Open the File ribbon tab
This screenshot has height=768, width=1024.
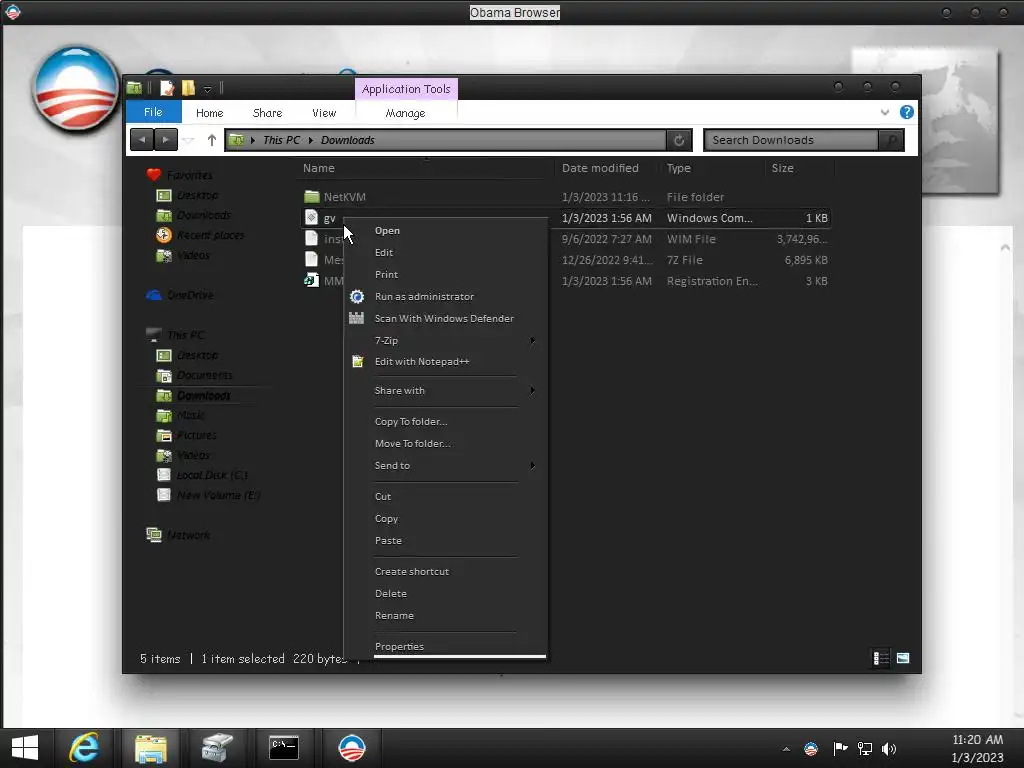153,112
